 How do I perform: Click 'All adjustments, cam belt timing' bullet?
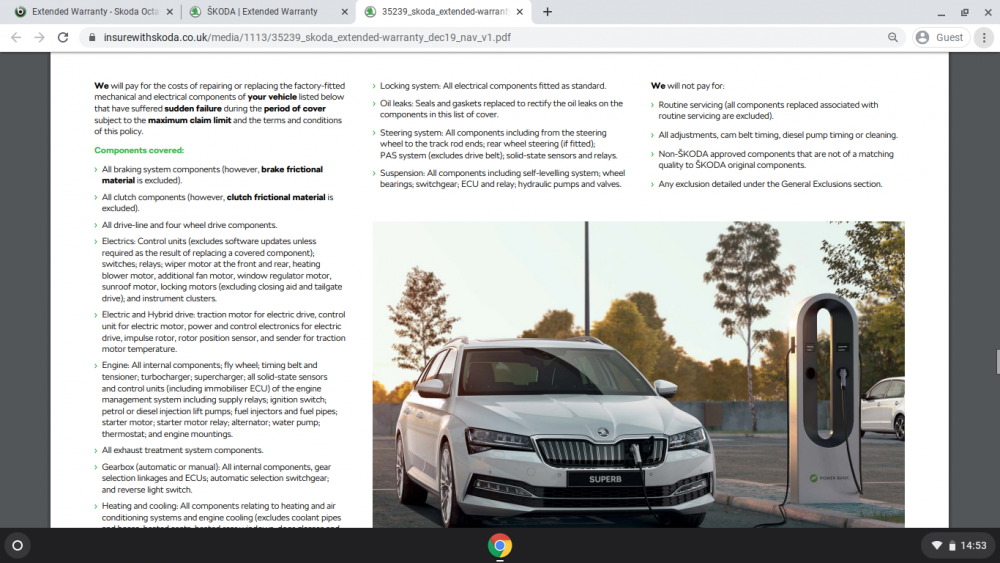point(778,135)
